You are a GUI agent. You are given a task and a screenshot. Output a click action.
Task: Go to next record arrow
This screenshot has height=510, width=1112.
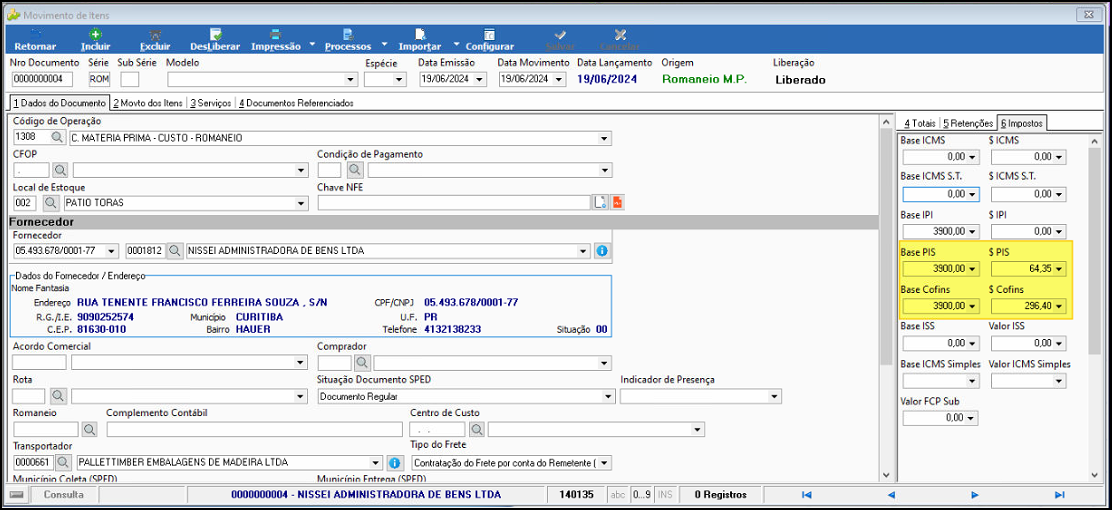tap(975, 494)
